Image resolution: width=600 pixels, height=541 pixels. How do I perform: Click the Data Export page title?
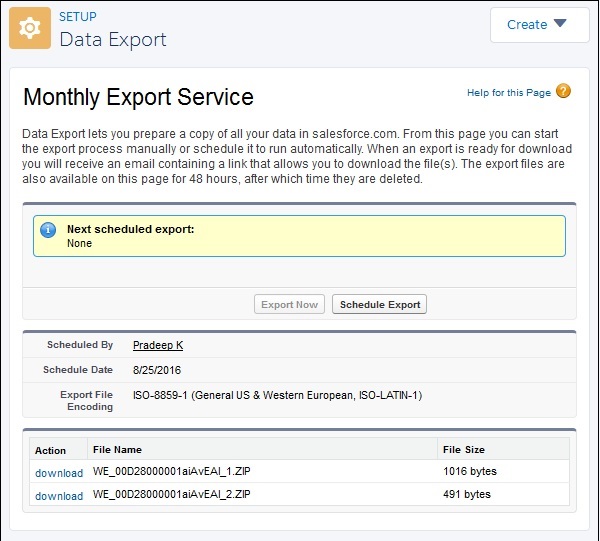click(x=113, y=40)
